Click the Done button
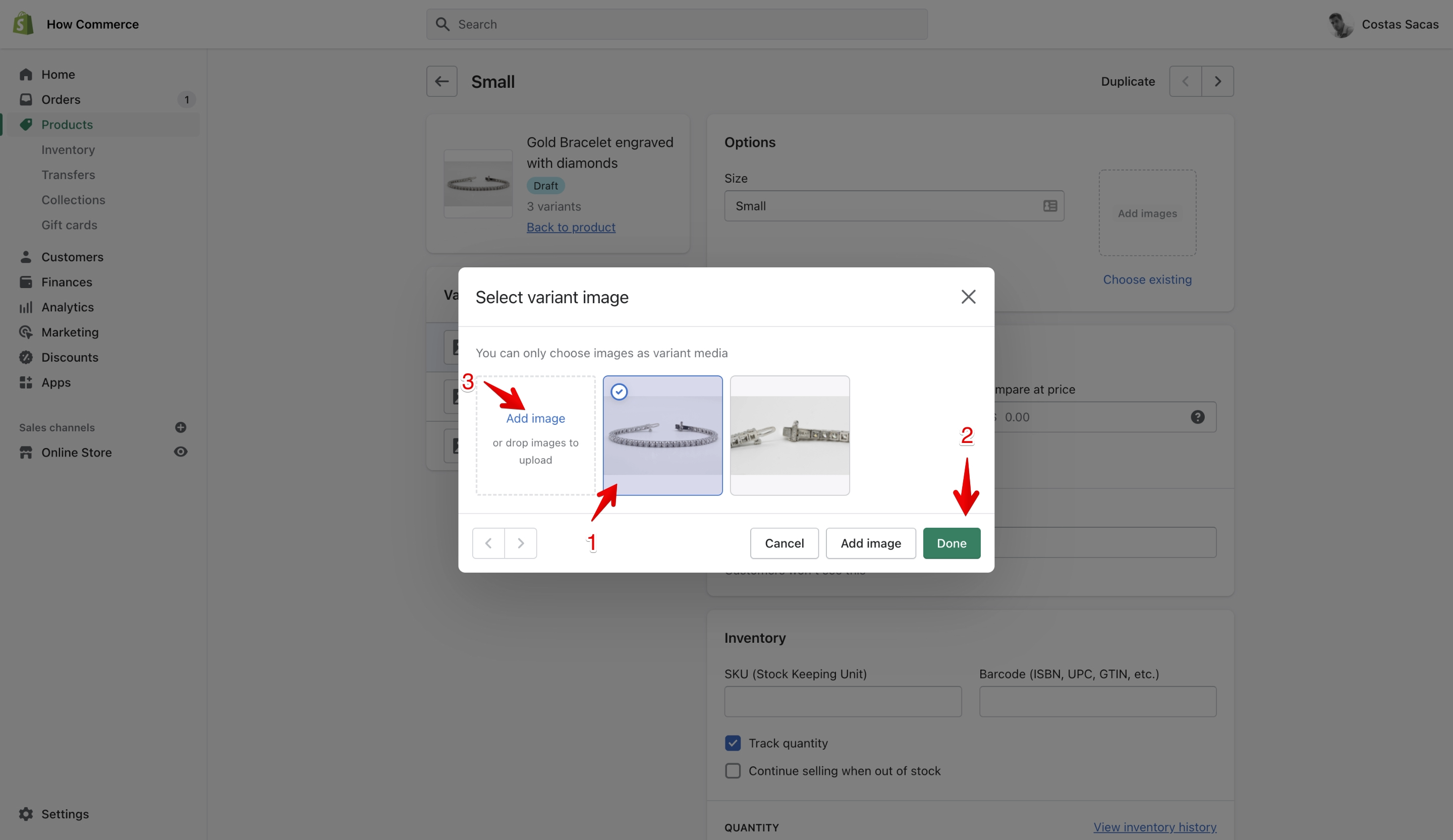The width and height of the screenshot is (1453, 840). point(952,543)
